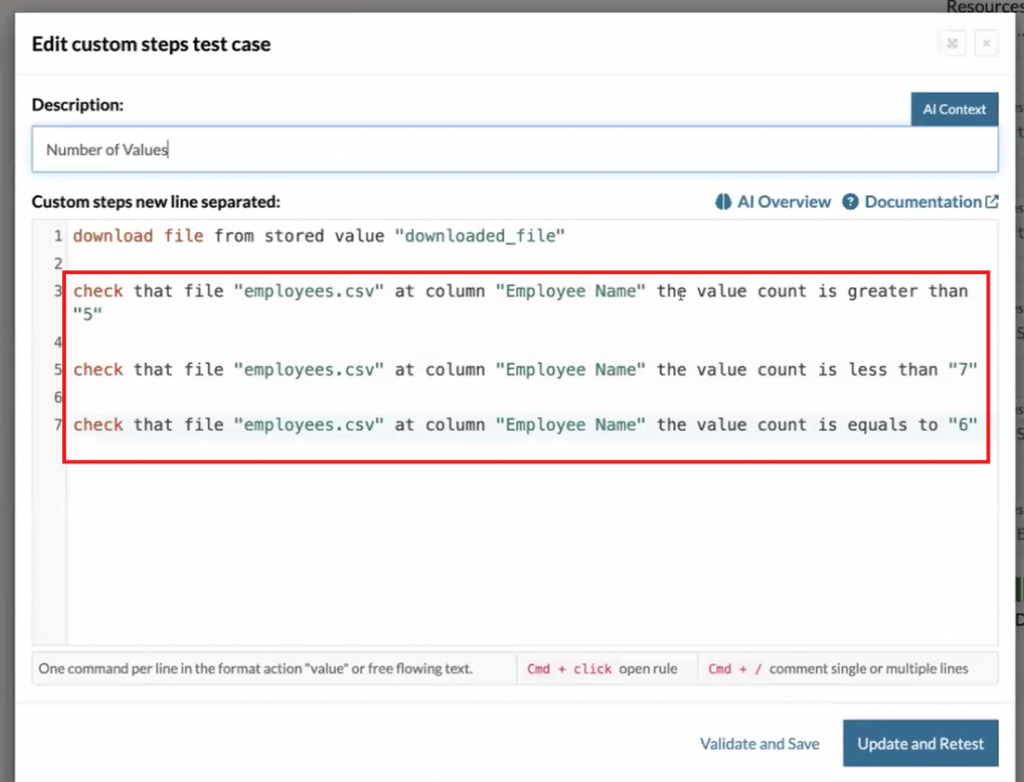This screenshot has width=1024, height=782.
Task: Click the "6" value in the equals to step
Action: pyautogui.click(x=961, y=425)
